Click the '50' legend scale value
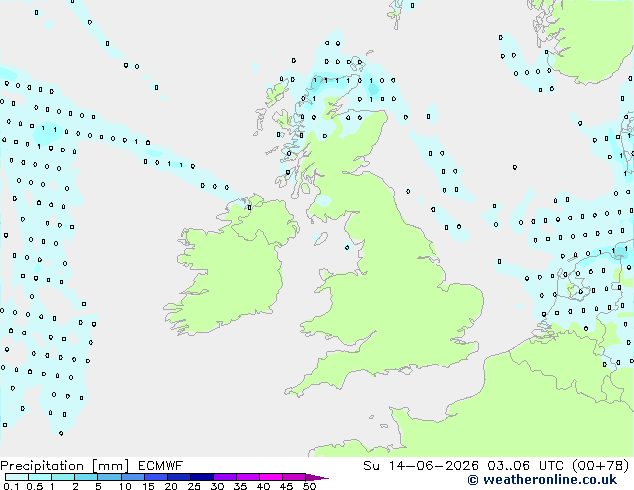This screenshot has width=634, height=490. (309, 486)
